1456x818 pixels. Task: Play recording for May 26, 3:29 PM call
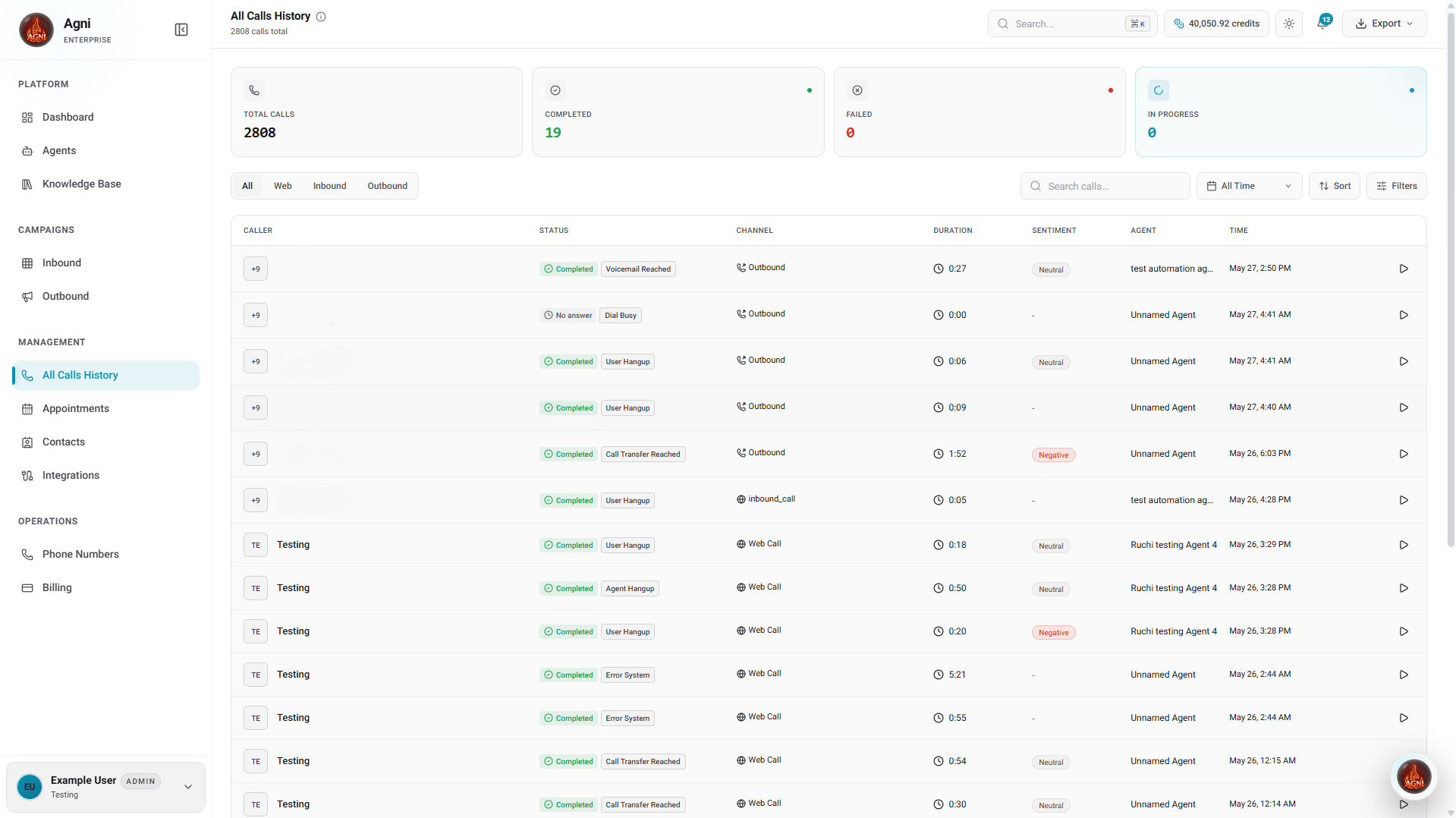coord(1404,545)
